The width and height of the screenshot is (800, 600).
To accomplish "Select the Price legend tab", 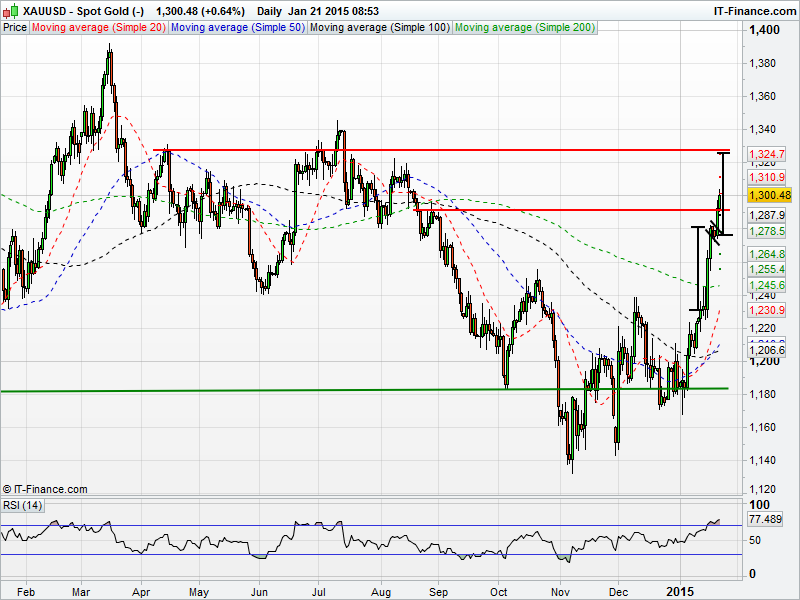I will [15, 27].
